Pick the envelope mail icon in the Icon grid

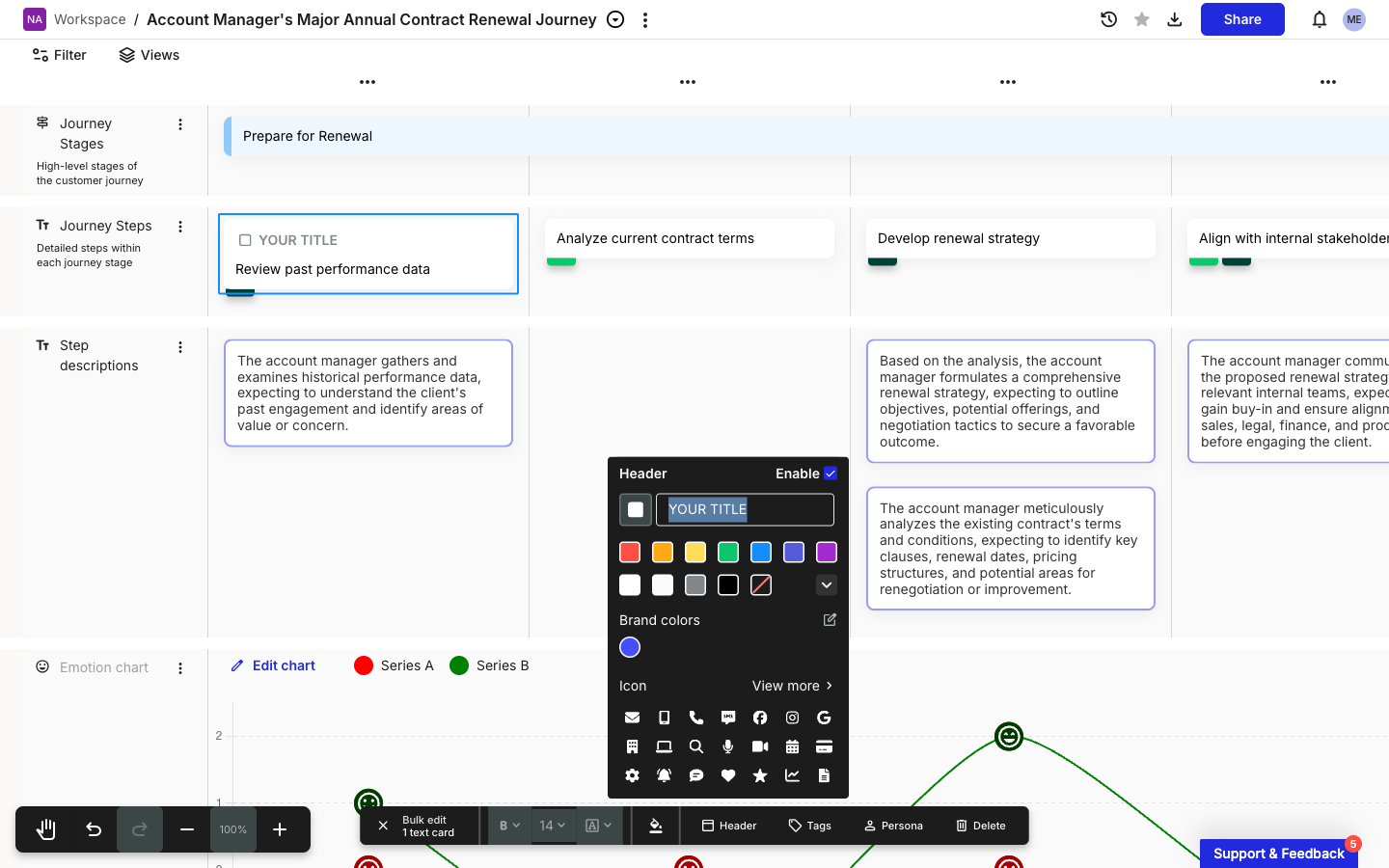[x=632, y=718]
